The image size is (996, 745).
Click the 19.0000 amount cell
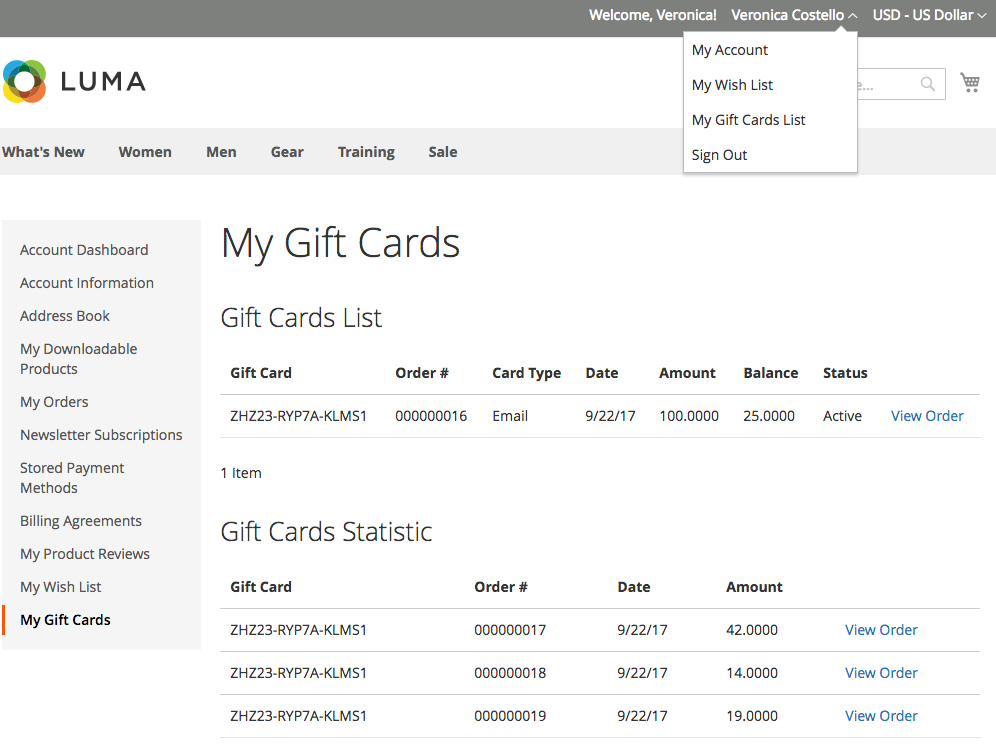751,716
